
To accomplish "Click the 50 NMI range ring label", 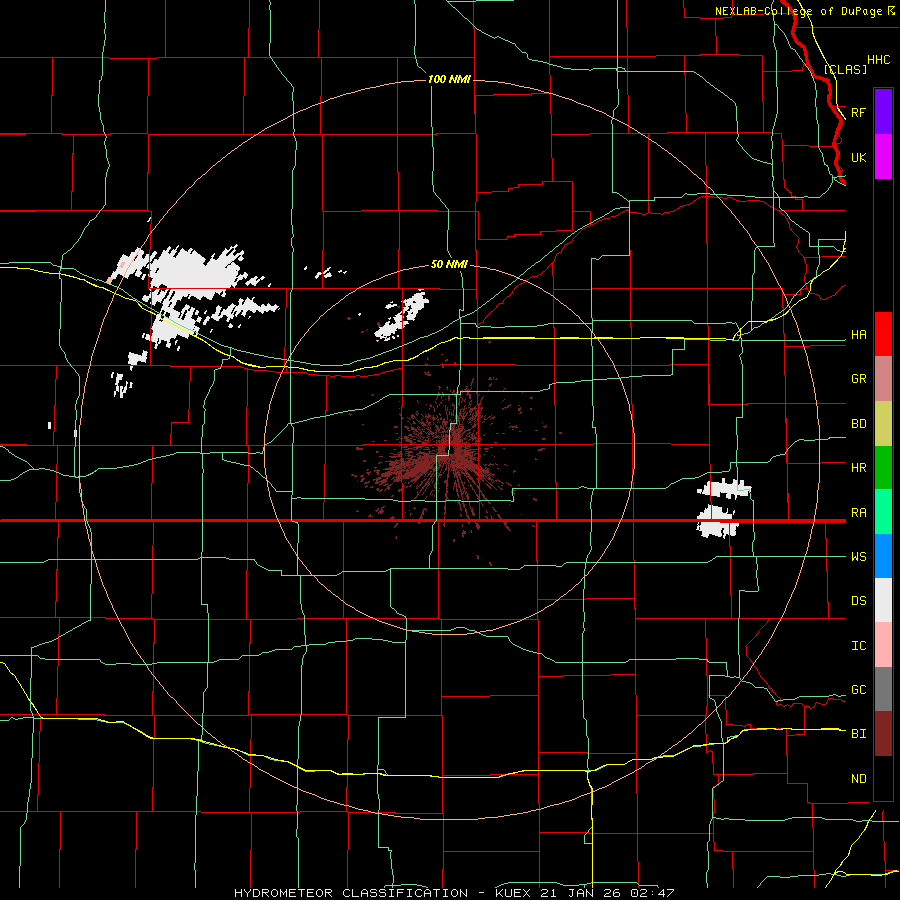I will (449, 264).
